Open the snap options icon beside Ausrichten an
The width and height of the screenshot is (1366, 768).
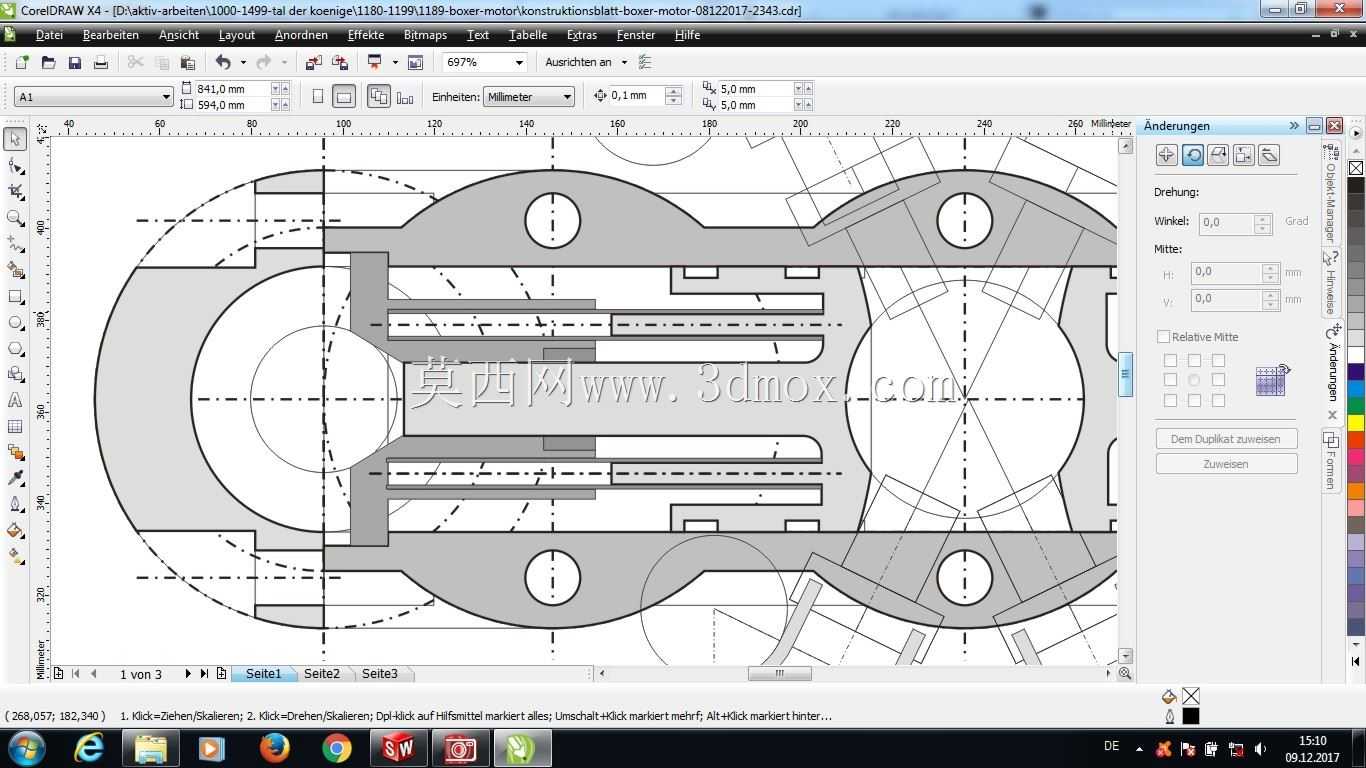tap(645, 62)
